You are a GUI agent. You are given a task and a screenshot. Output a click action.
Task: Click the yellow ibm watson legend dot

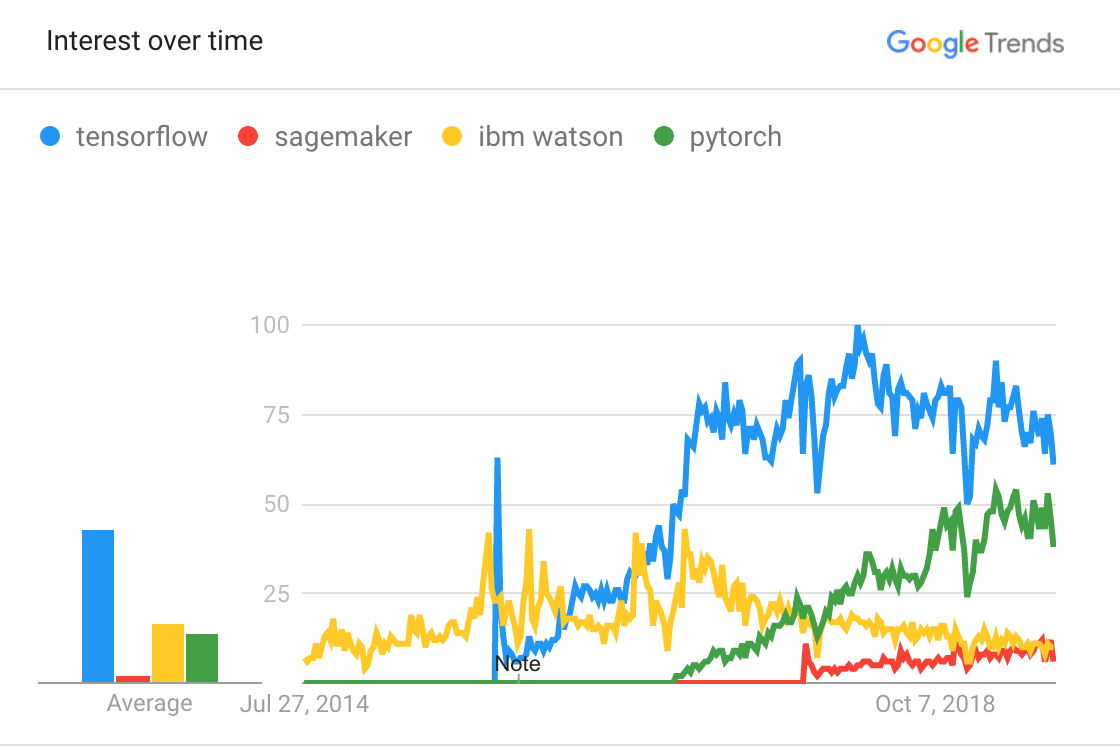pos(452,136)
